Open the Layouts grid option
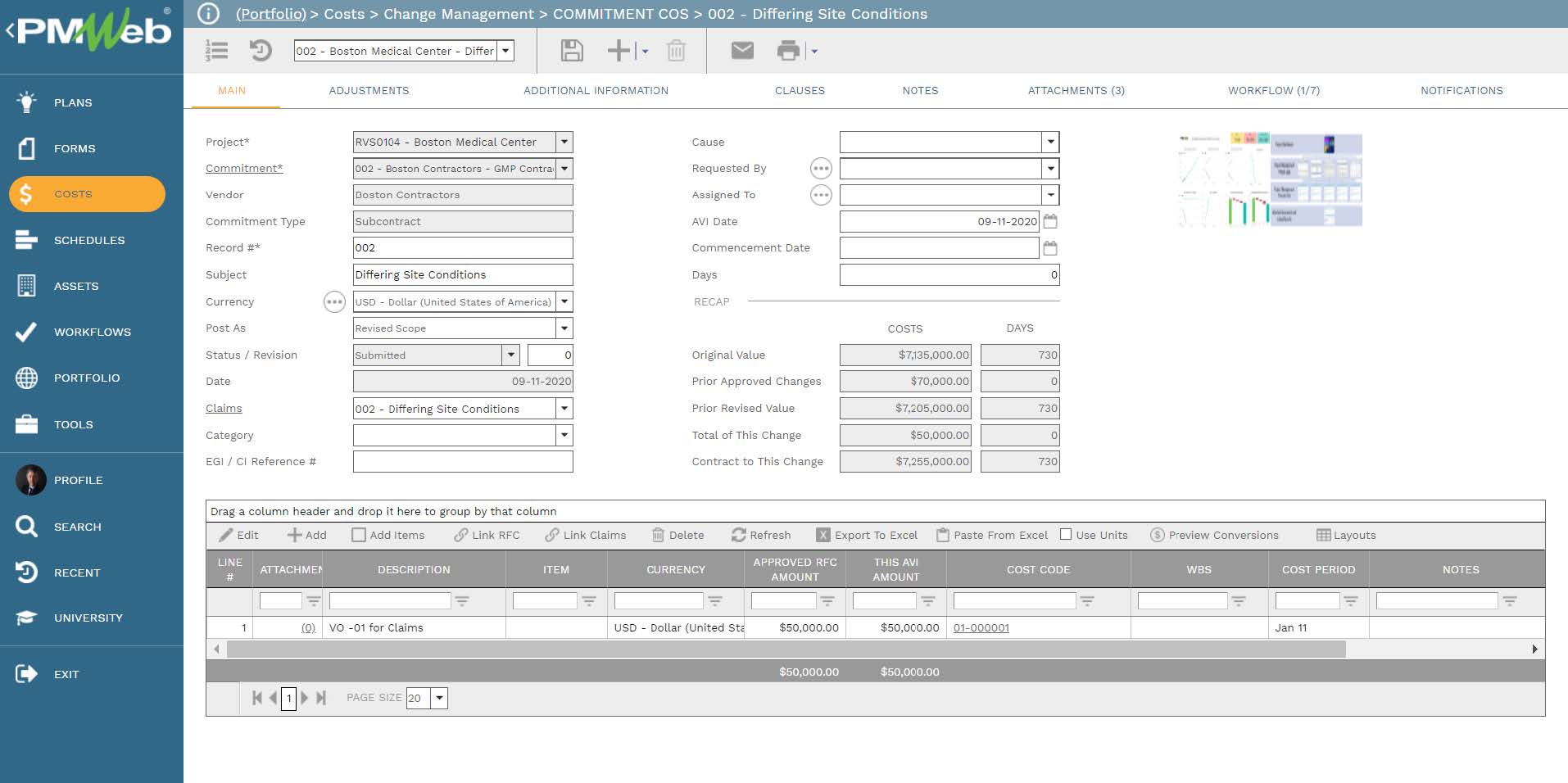1568x783 pixels. 1346,535
